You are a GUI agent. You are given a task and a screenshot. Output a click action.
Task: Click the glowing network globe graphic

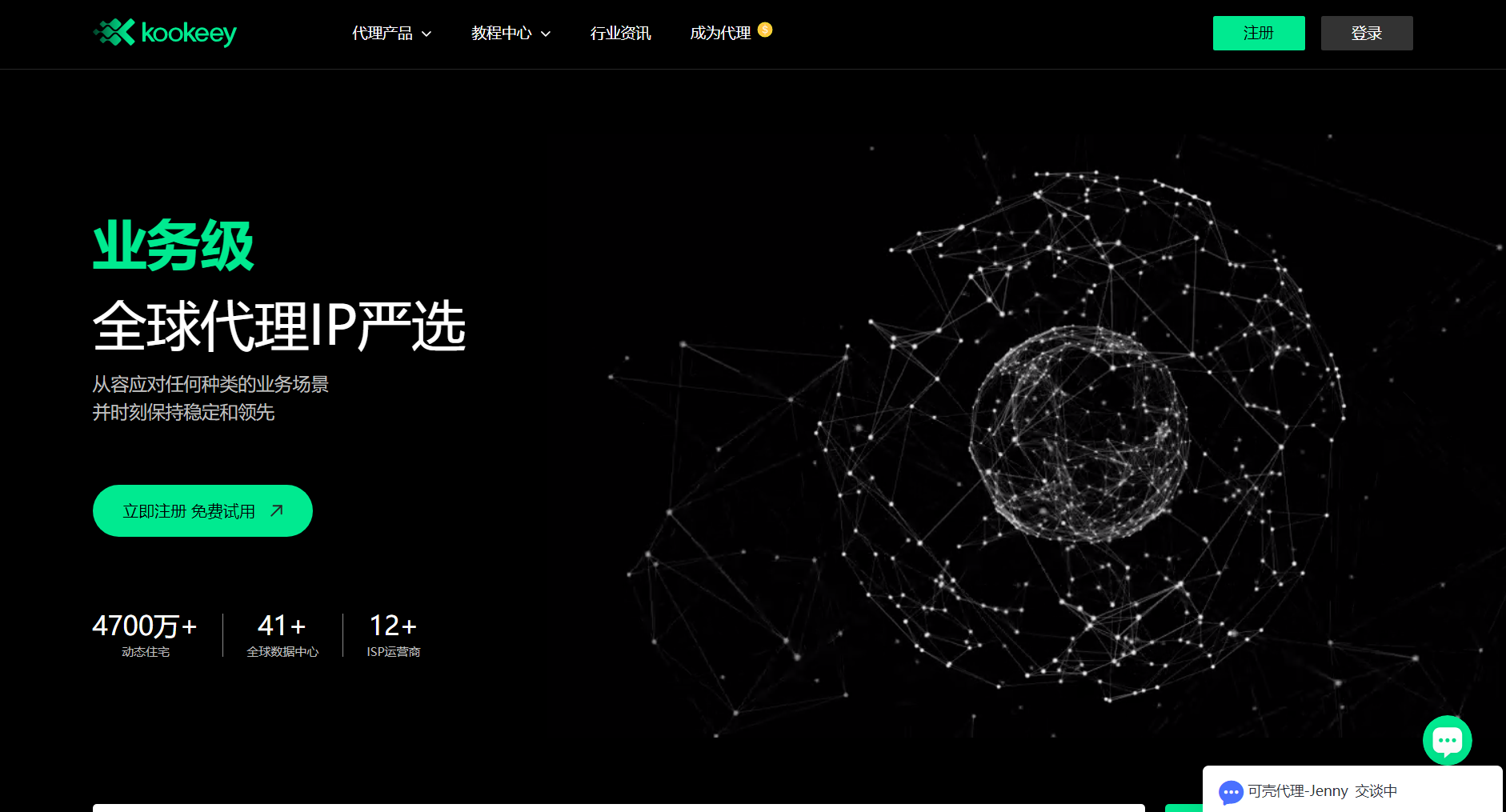(1080, 436)
